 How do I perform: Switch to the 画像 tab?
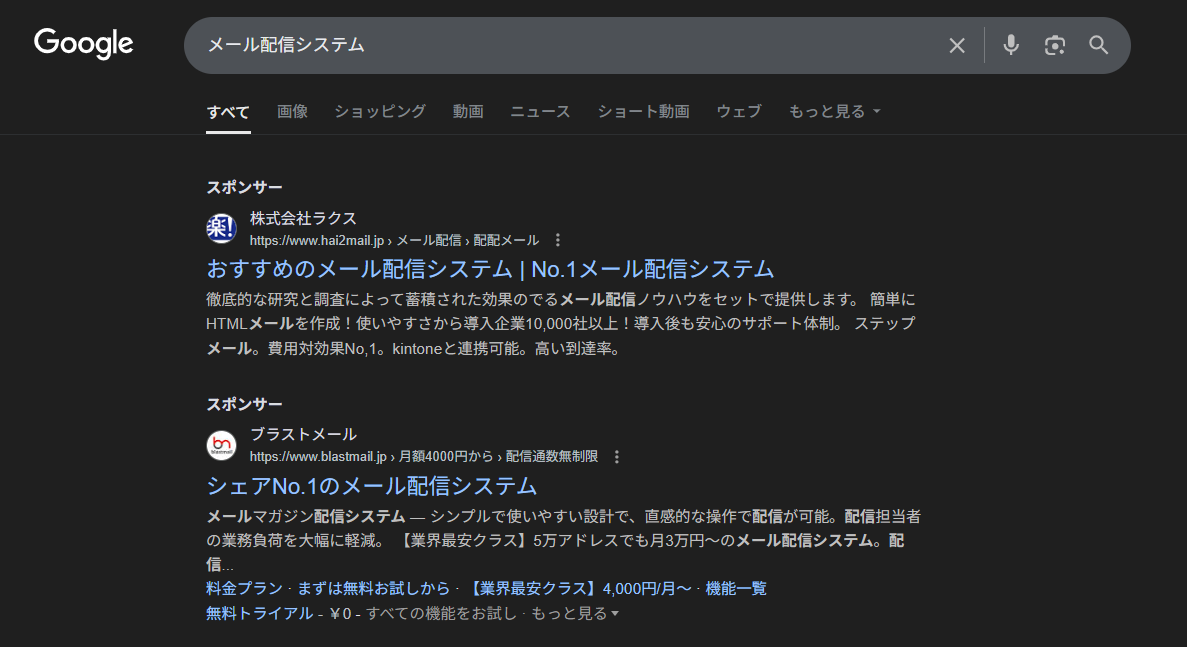(292, 111)
